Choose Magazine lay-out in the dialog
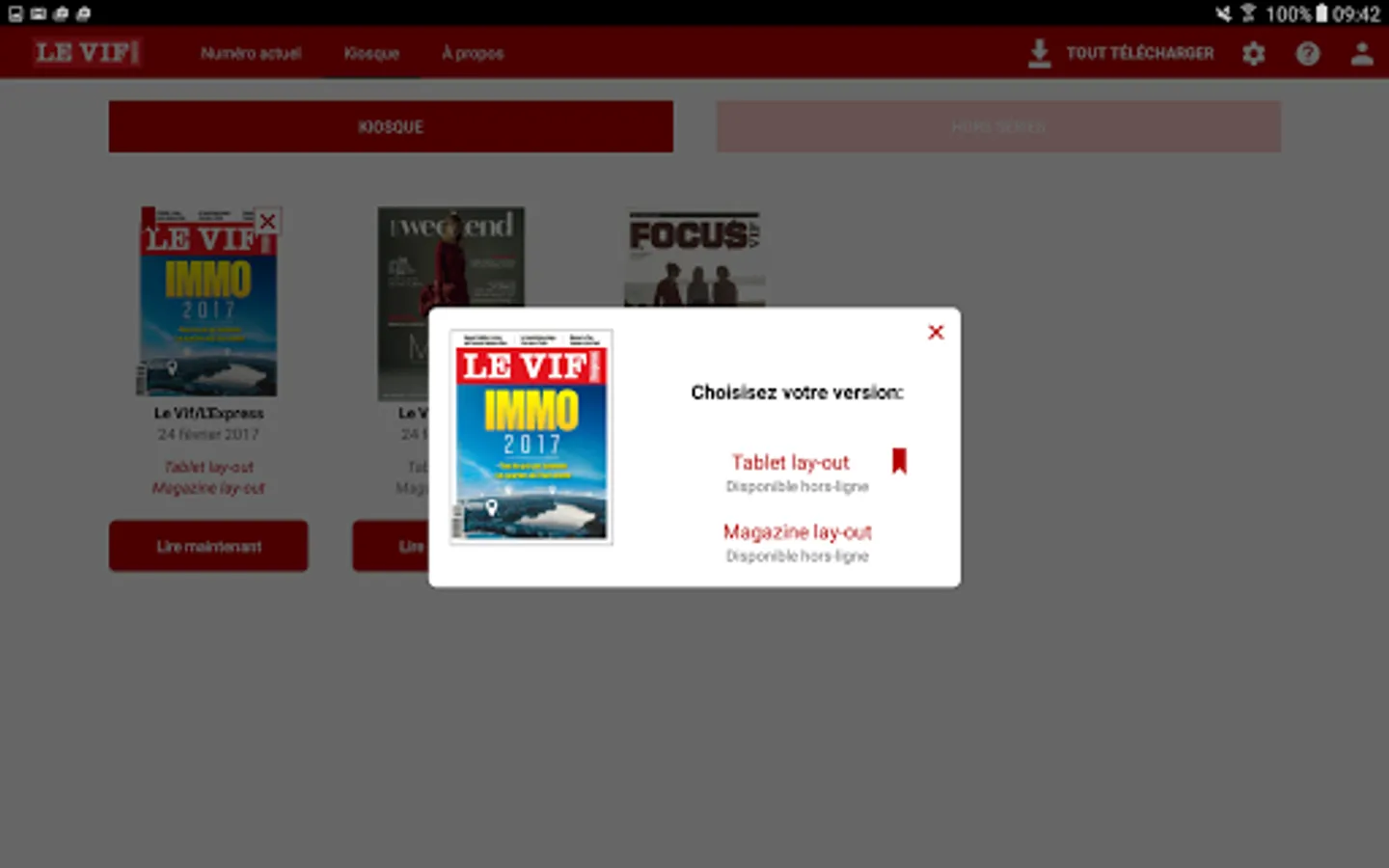The width and height of the screenshot is (1389, 868). pos(798,531)
